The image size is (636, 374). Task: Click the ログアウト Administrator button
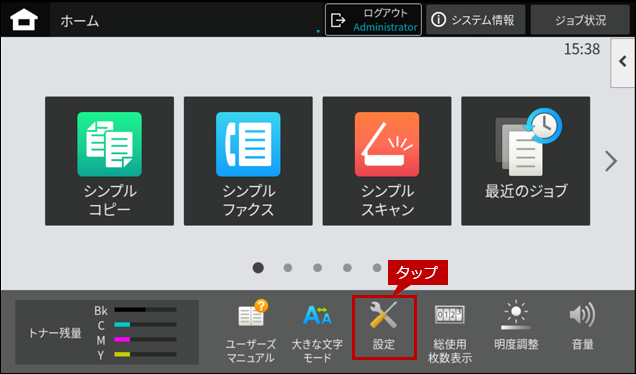[x=373, y=20]
